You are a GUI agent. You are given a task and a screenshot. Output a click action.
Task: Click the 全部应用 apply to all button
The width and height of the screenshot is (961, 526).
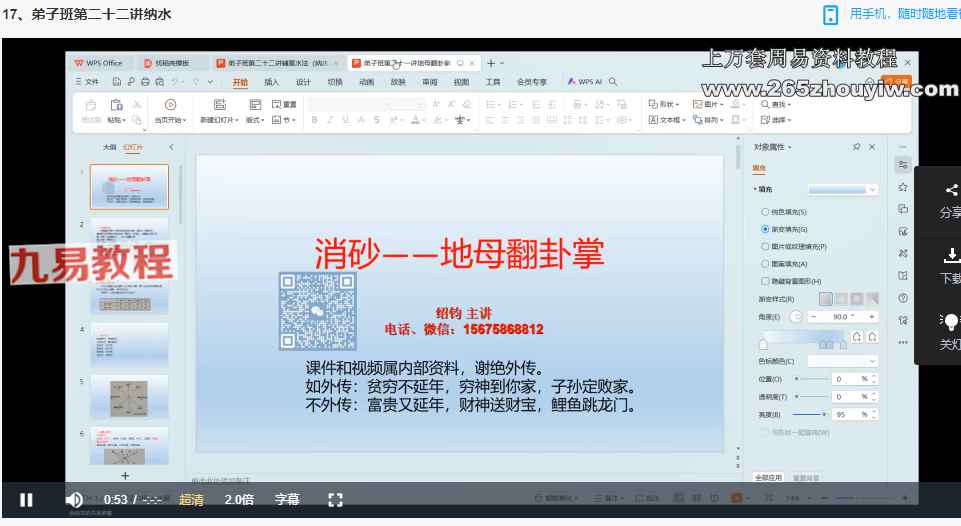tap(768, 478)
